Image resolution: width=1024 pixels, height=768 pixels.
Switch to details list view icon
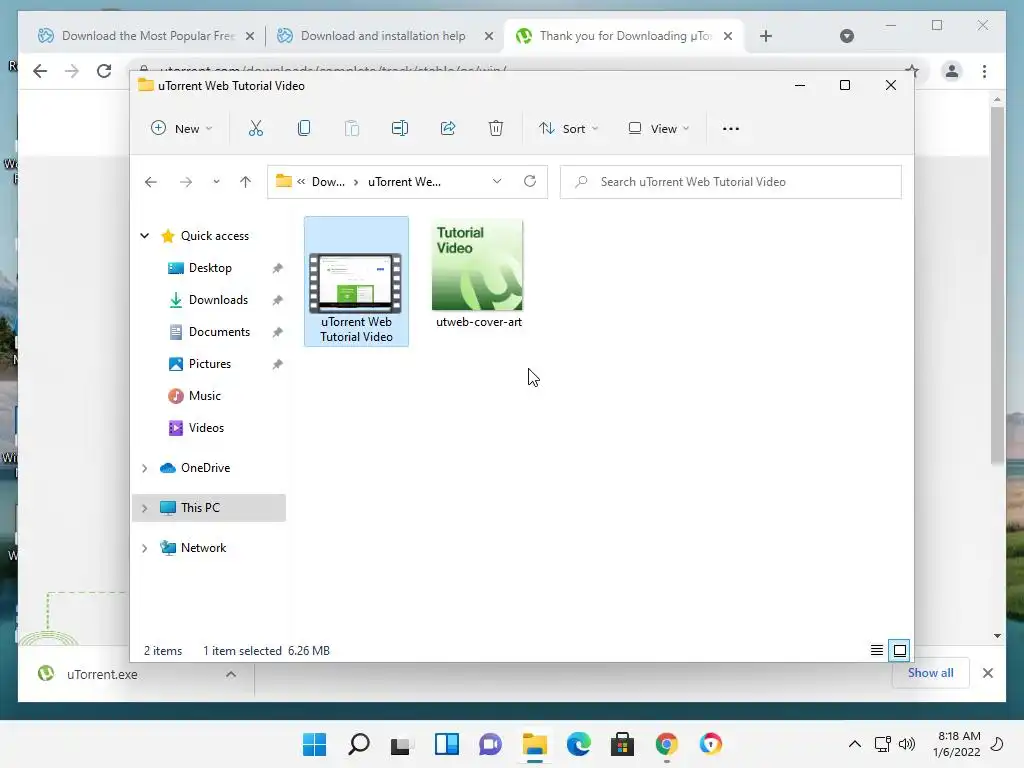[x=877, y=650]
